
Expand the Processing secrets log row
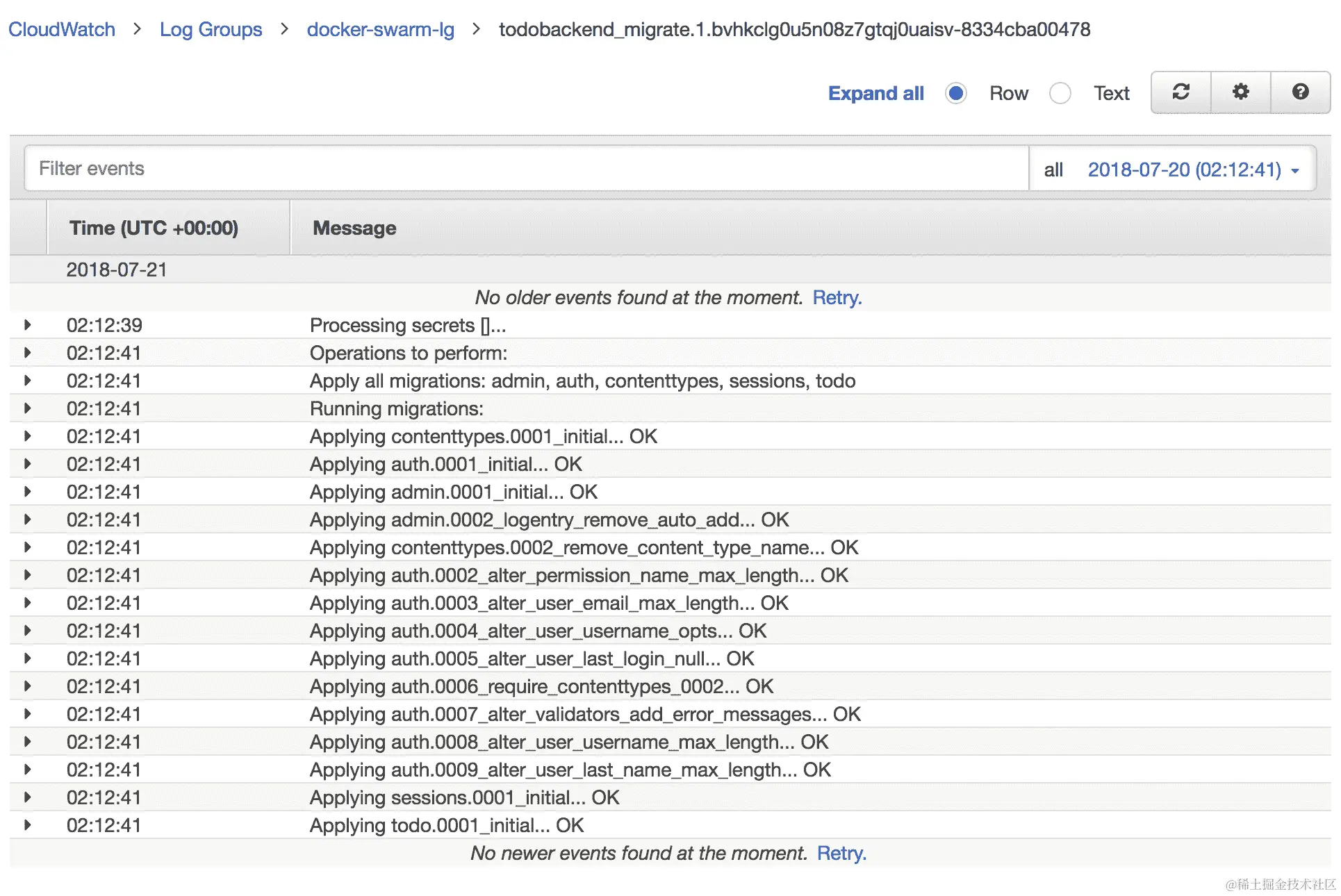28,325
